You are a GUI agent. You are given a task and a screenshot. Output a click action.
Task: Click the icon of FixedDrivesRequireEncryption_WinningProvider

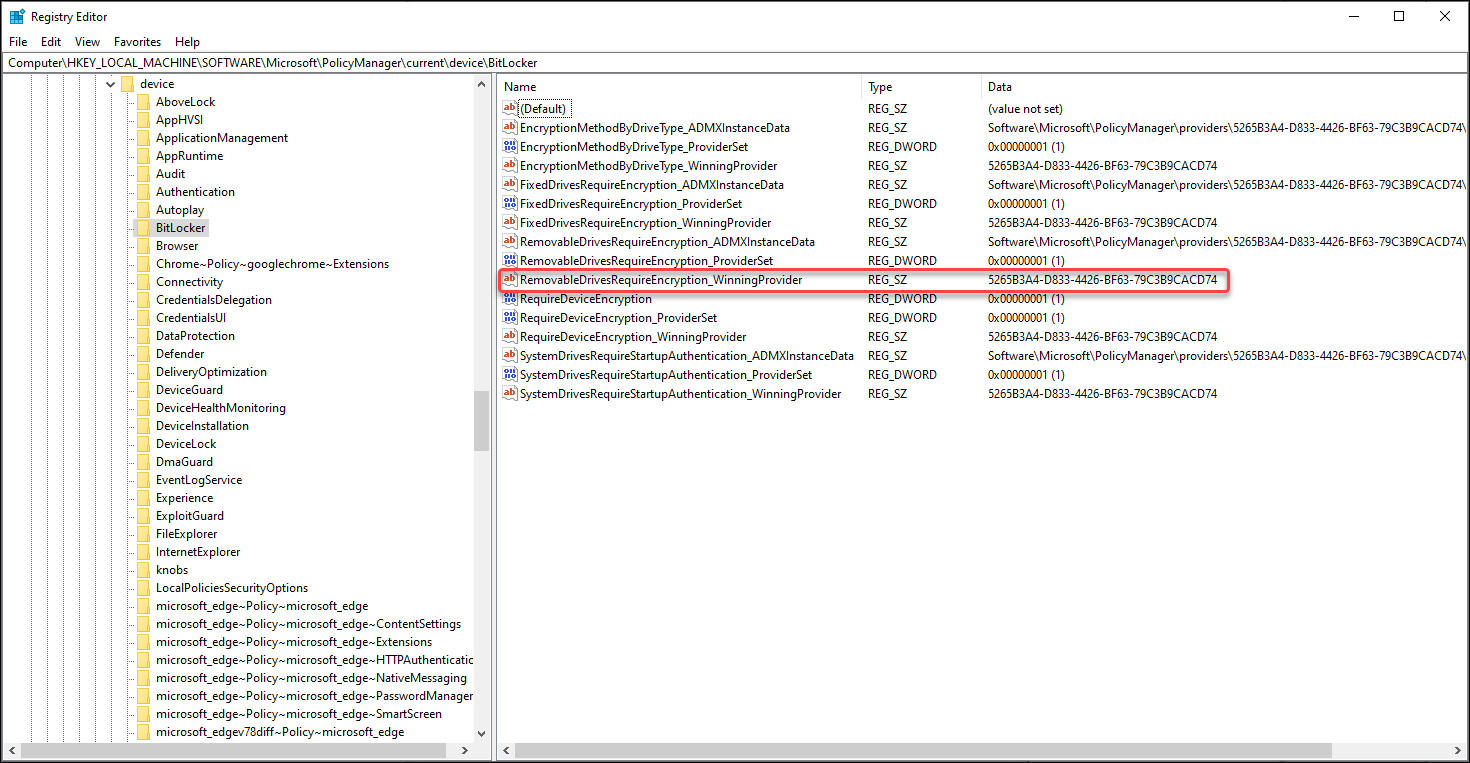(x=510, y=222)
